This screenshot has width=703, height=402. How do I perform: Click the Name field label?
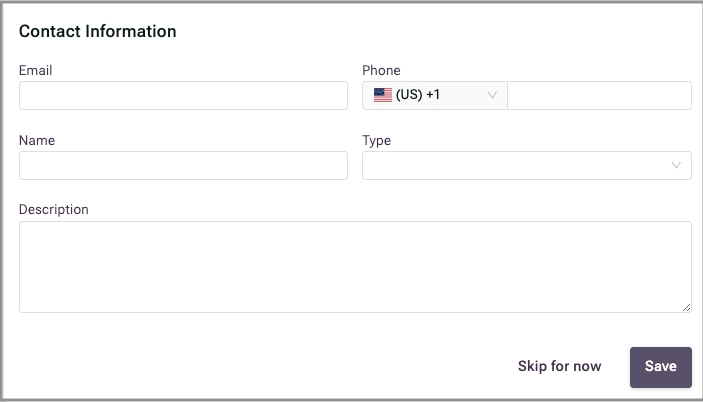37,141
